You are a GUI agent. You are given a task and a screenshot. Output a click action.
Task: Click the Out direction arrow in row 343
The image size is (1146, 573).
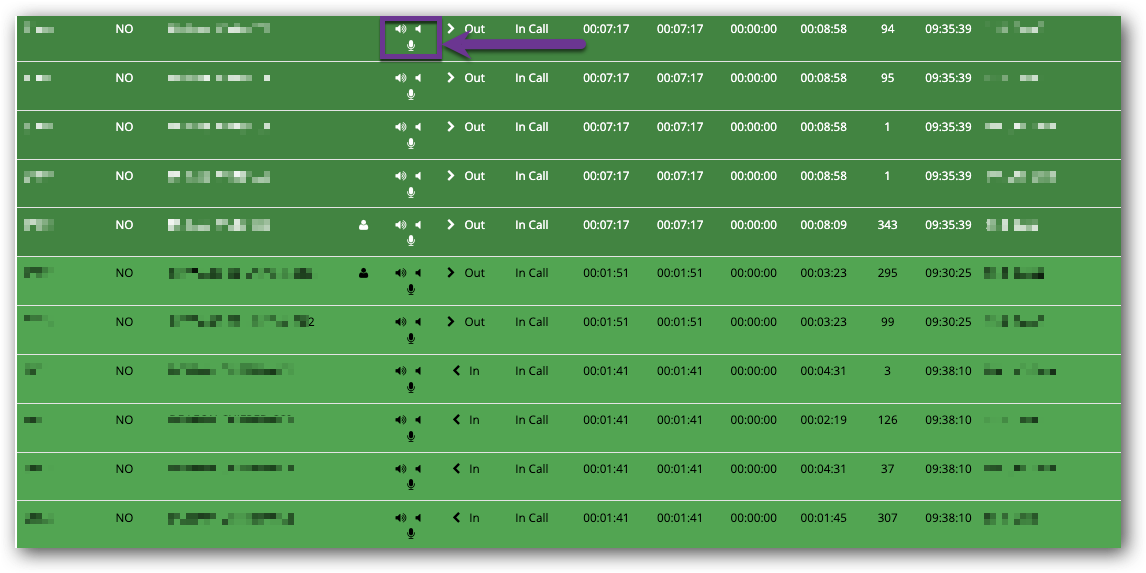click(451, 224)
